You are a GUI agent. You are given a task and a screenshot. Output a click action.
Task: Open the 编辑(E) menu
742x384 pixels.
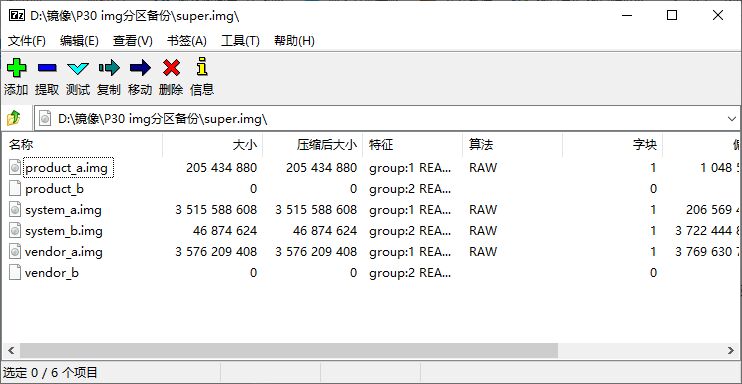point(79,41)
